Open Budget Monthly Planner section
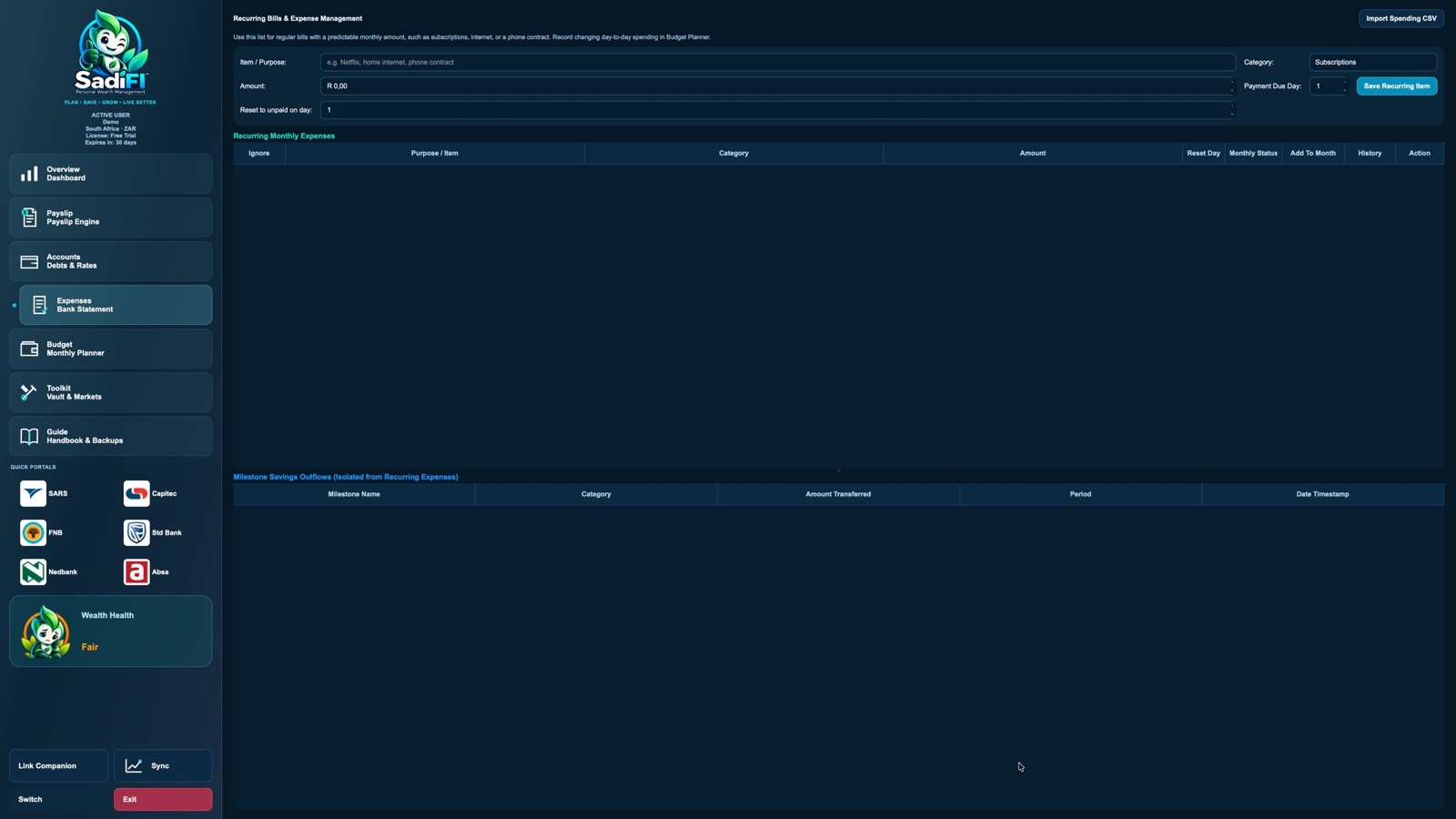 click(x=111, y=349)
